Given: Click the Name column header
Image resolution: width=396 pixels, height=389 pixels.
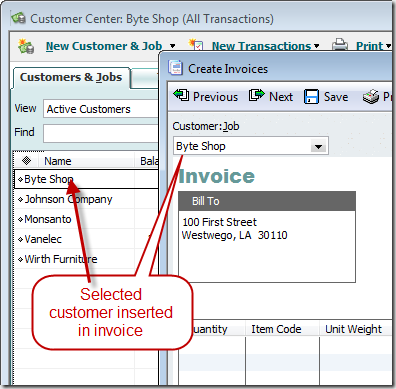Looking at the screenshot, I should [x=87, y=161].
